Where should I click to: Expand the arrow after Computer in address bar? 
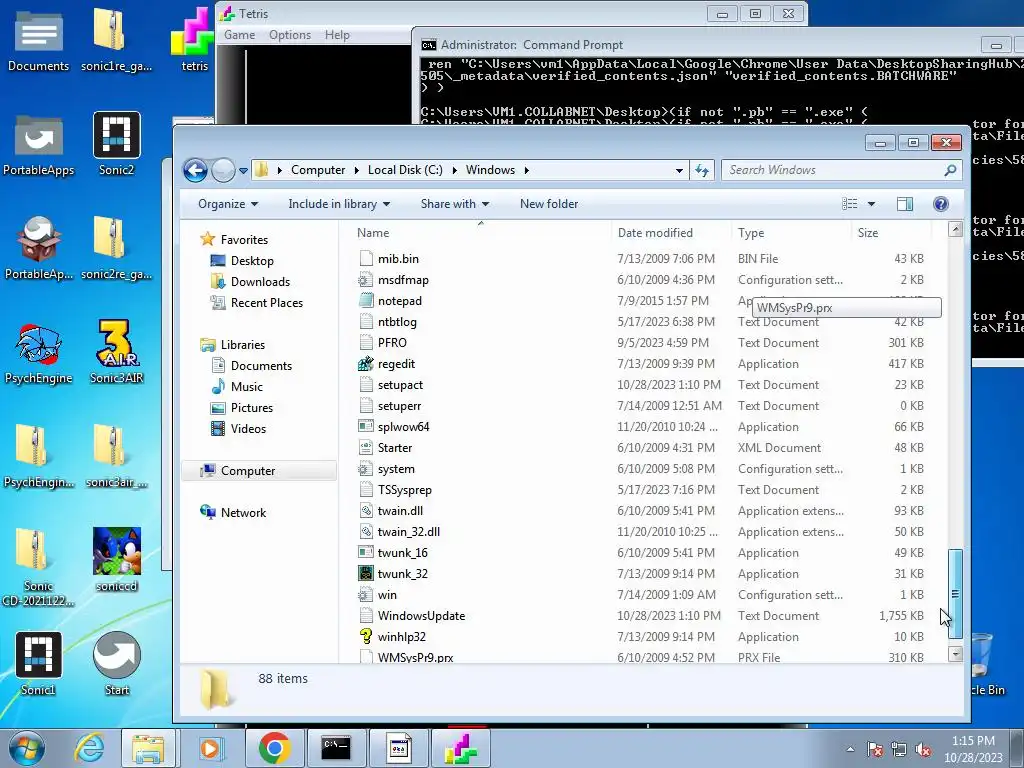357,170
